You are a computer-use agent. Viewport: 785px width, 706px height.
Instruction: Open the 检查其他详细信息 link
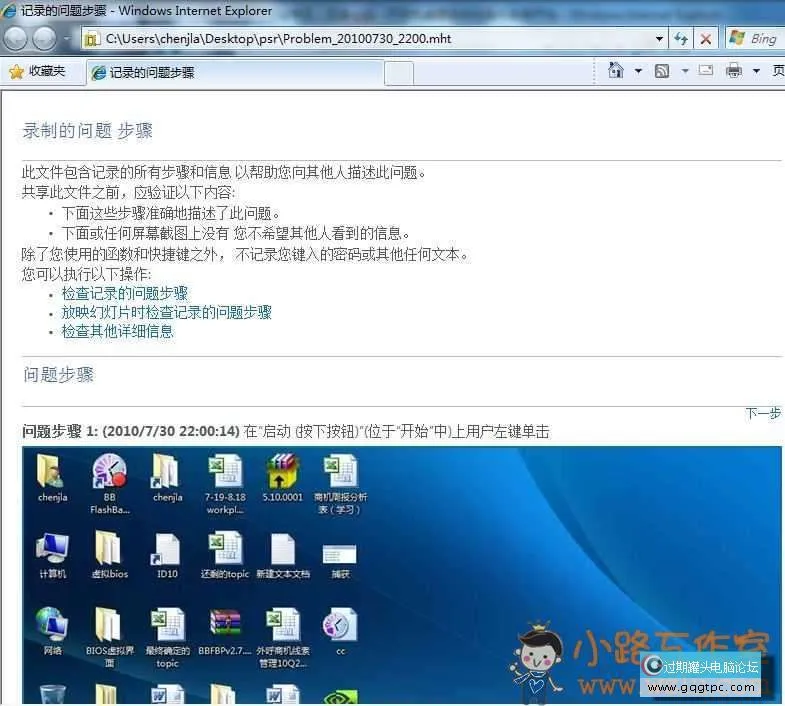click(x=117, y=331)
